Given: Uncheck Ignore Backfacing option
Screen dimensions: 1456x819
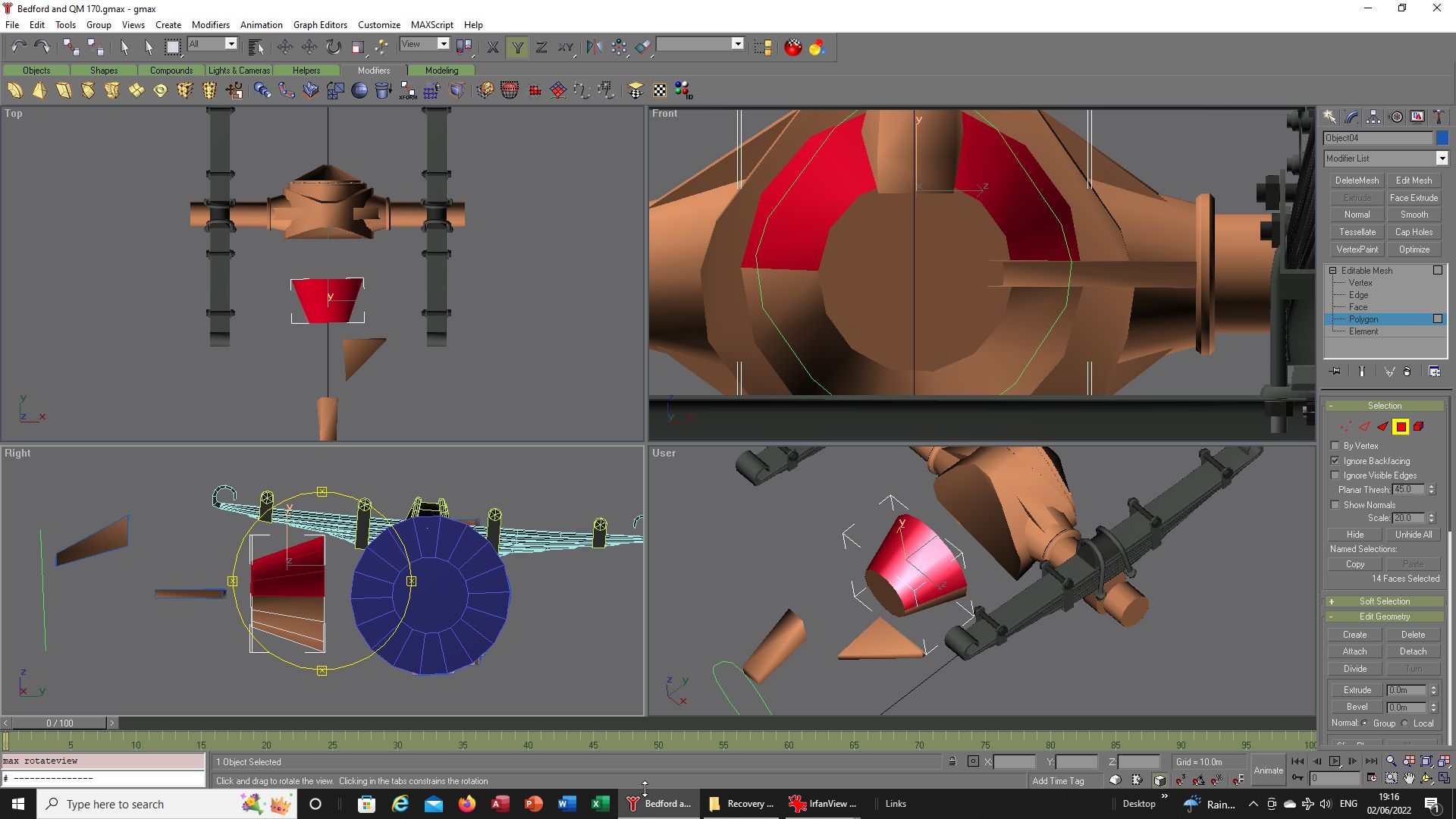Looking at the screenshot, I should (1335, 461).
